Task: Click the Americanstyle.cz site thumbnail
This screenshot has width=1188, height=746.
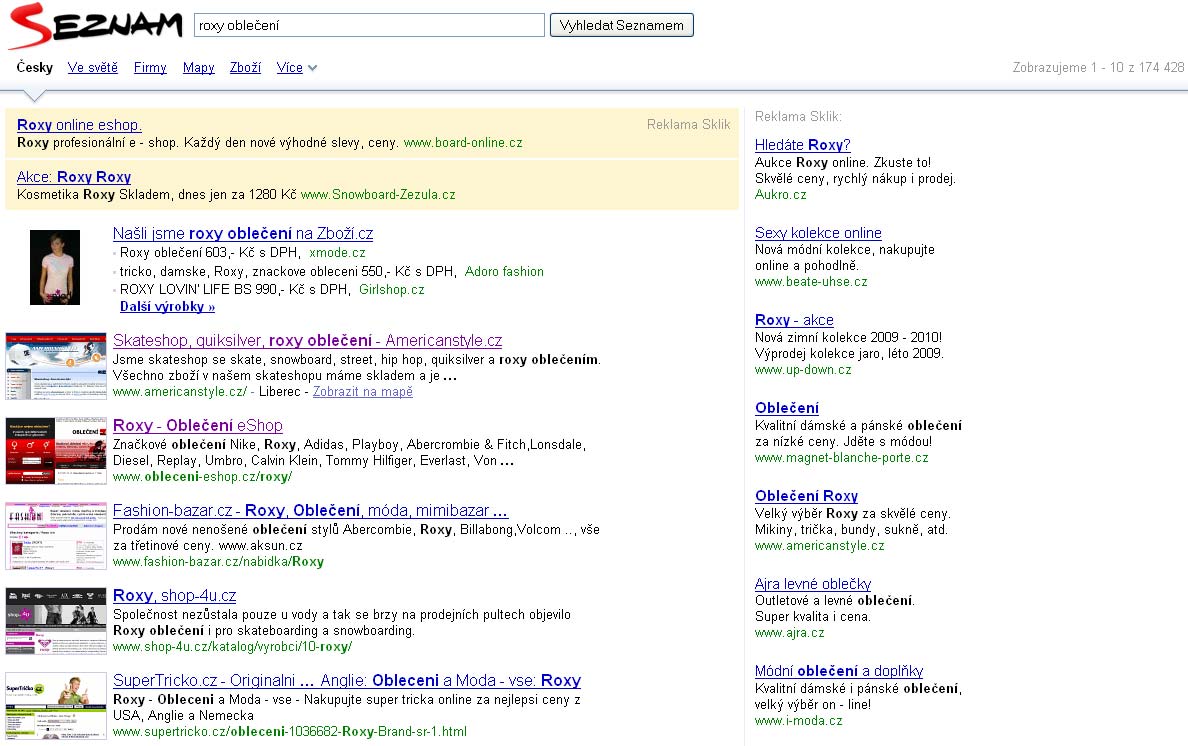Action: coord(56,366)
